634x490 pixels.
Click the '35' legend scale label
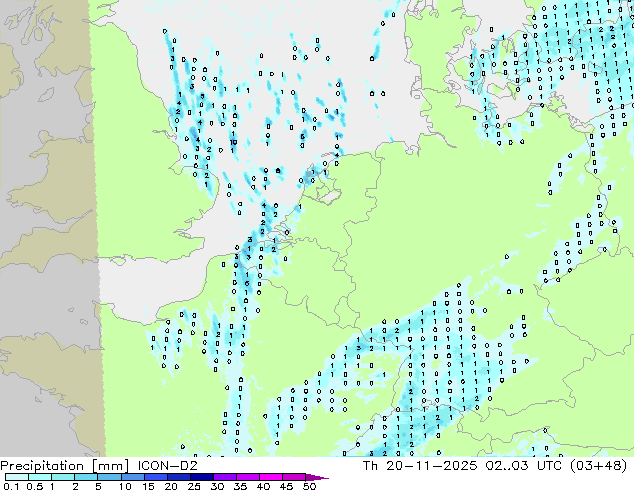coord(240,486)
